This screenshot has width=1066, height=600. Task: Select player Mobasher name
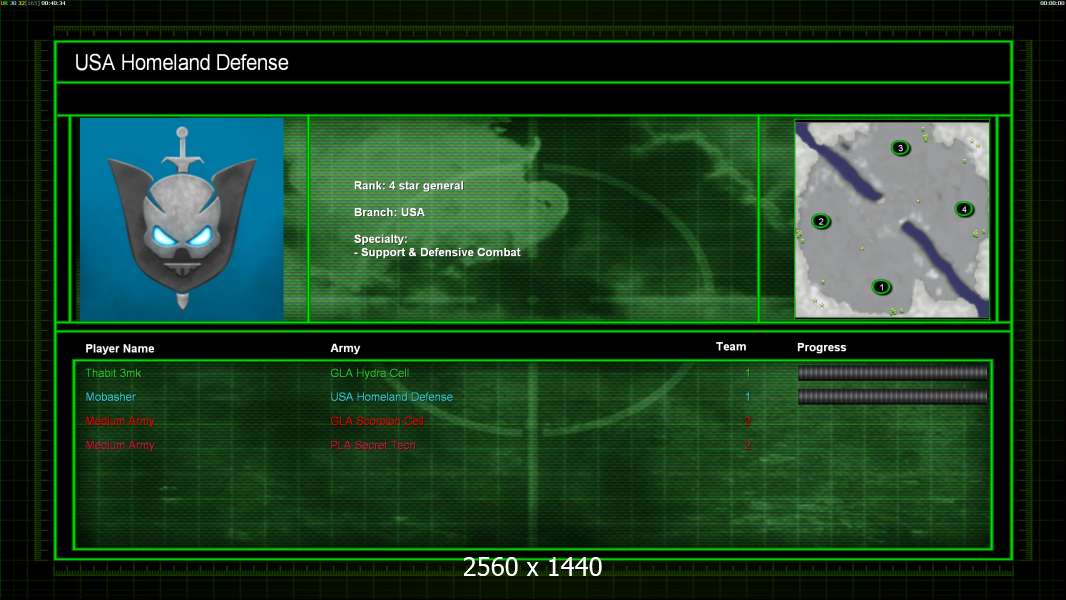tap(110, 397)
